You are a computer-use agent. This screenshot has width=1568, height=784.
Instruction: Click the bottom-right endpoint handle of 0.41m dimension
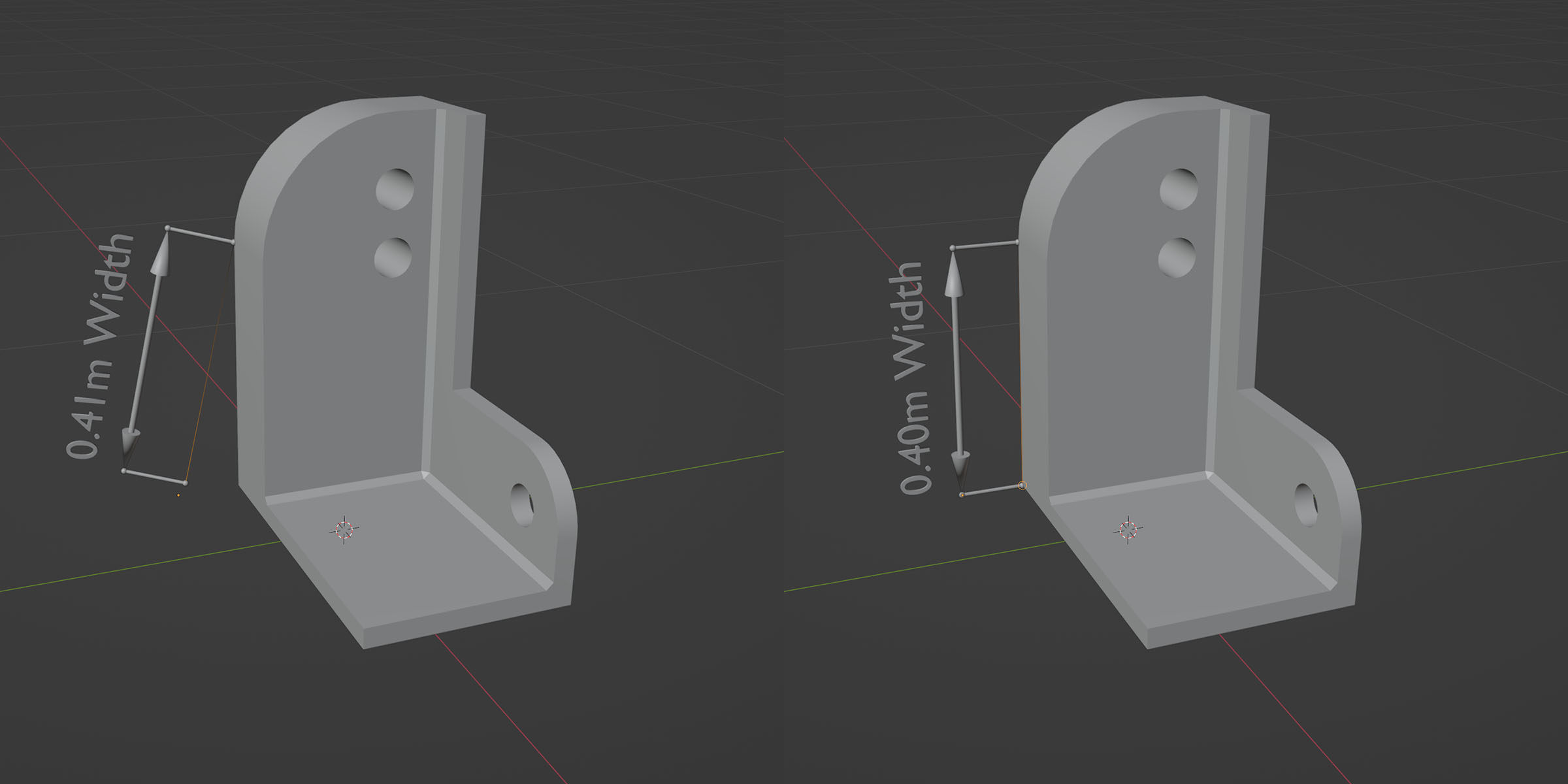pyautogui.click(x=186, y=483)
